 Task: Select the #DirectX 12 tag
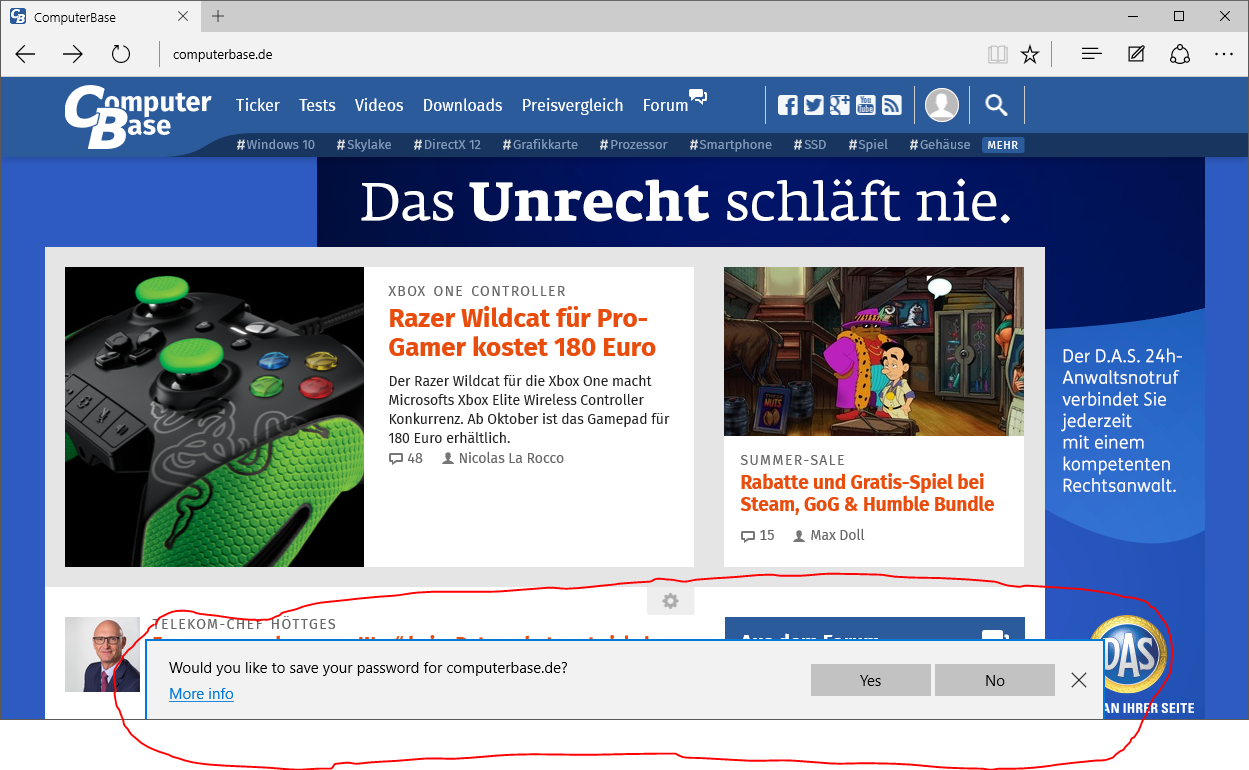tap(447, 145)
